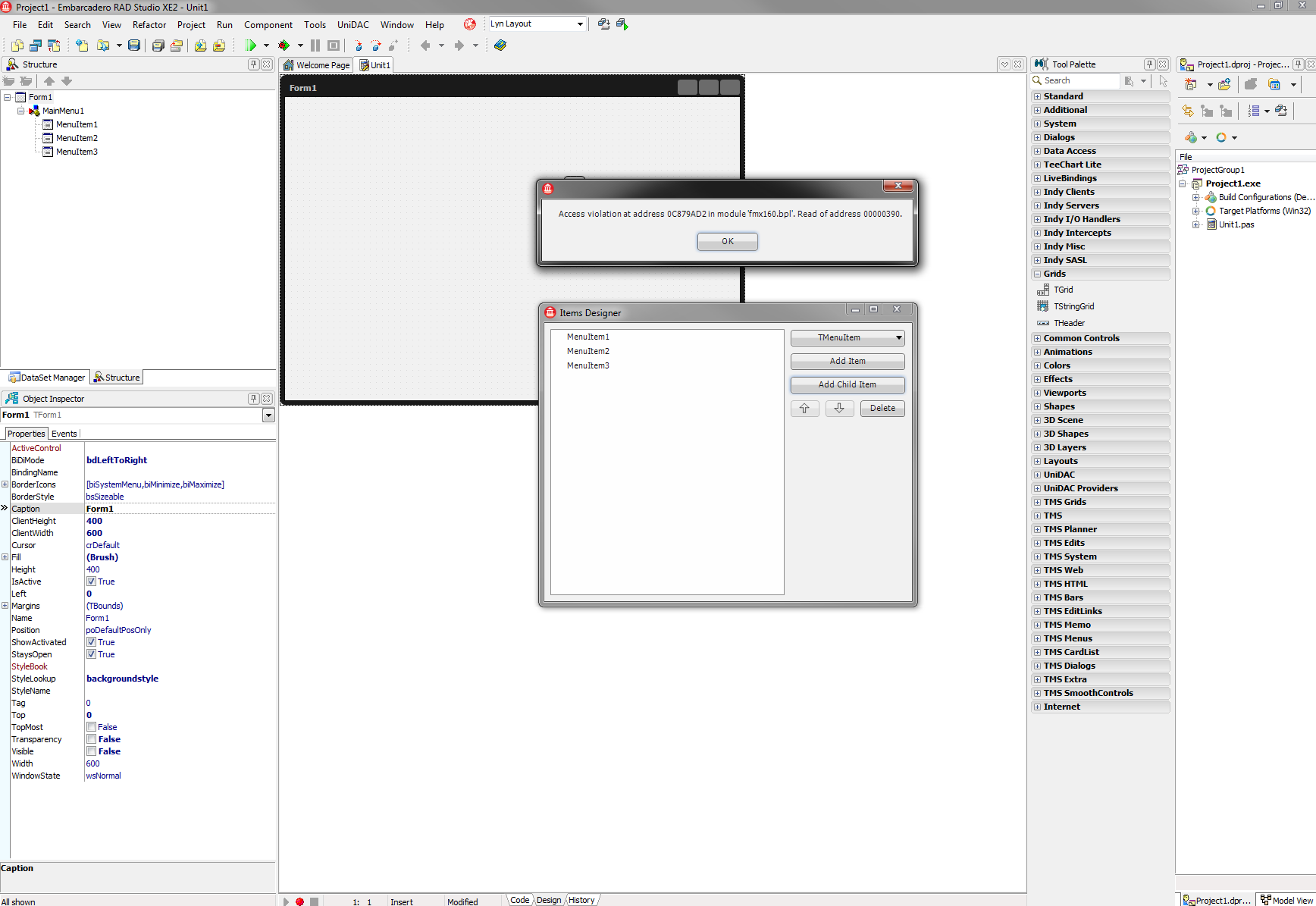Click the green Run toolbar icon
The width and height of the screenshot is (1316, 906).
click(x=250, y=45)
